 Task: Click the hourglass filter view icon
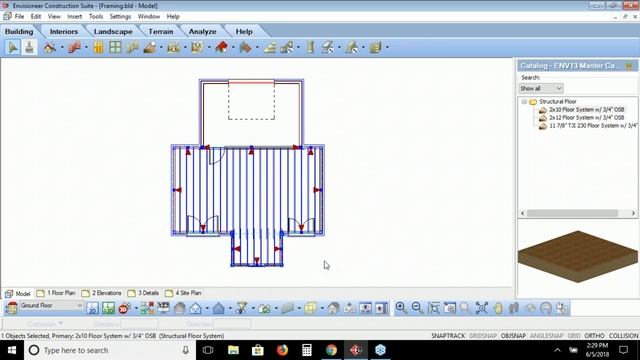click(242, 308)
